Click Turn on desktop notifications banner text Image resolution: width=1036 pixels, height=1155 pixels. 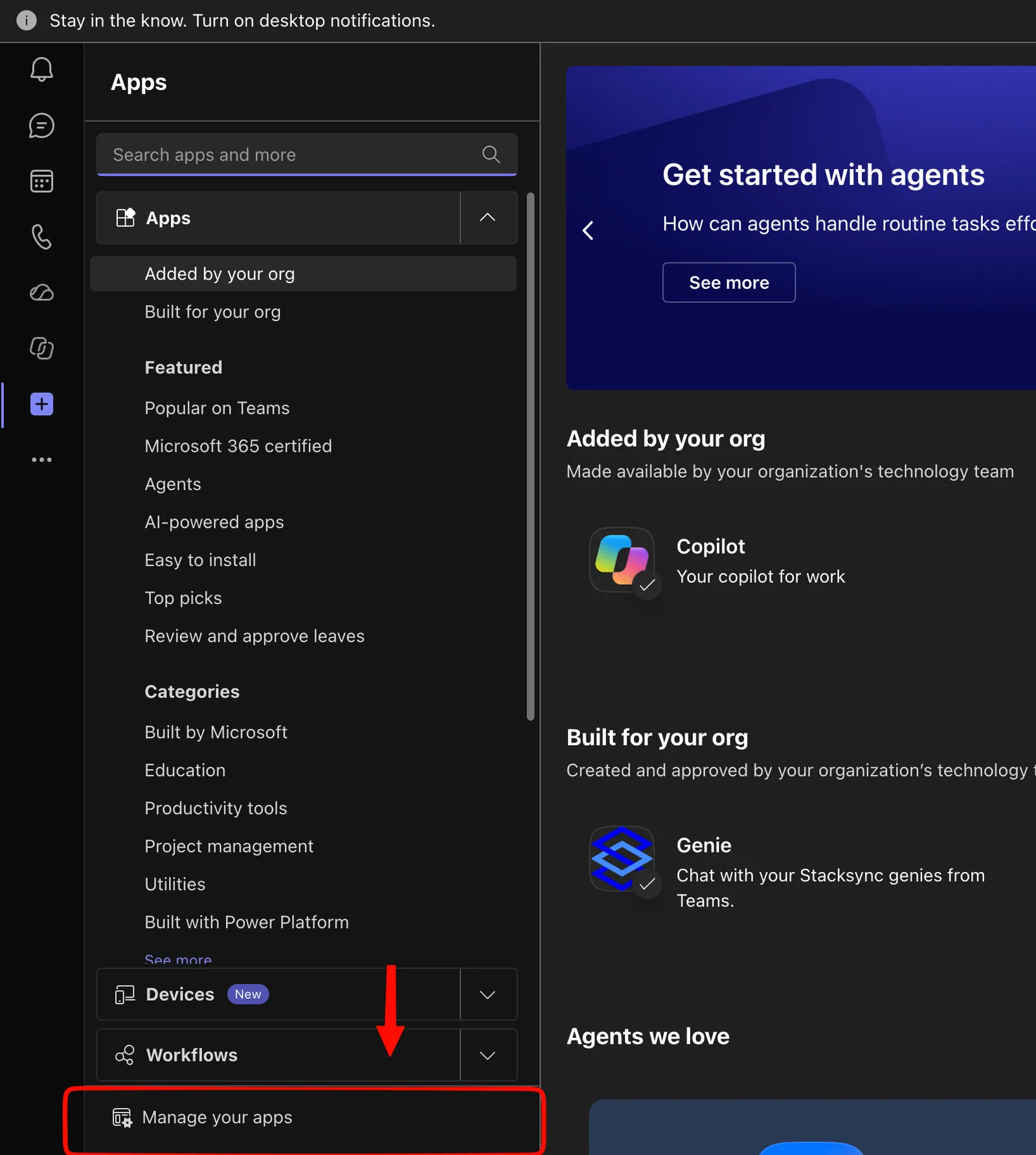coord(314,21)
